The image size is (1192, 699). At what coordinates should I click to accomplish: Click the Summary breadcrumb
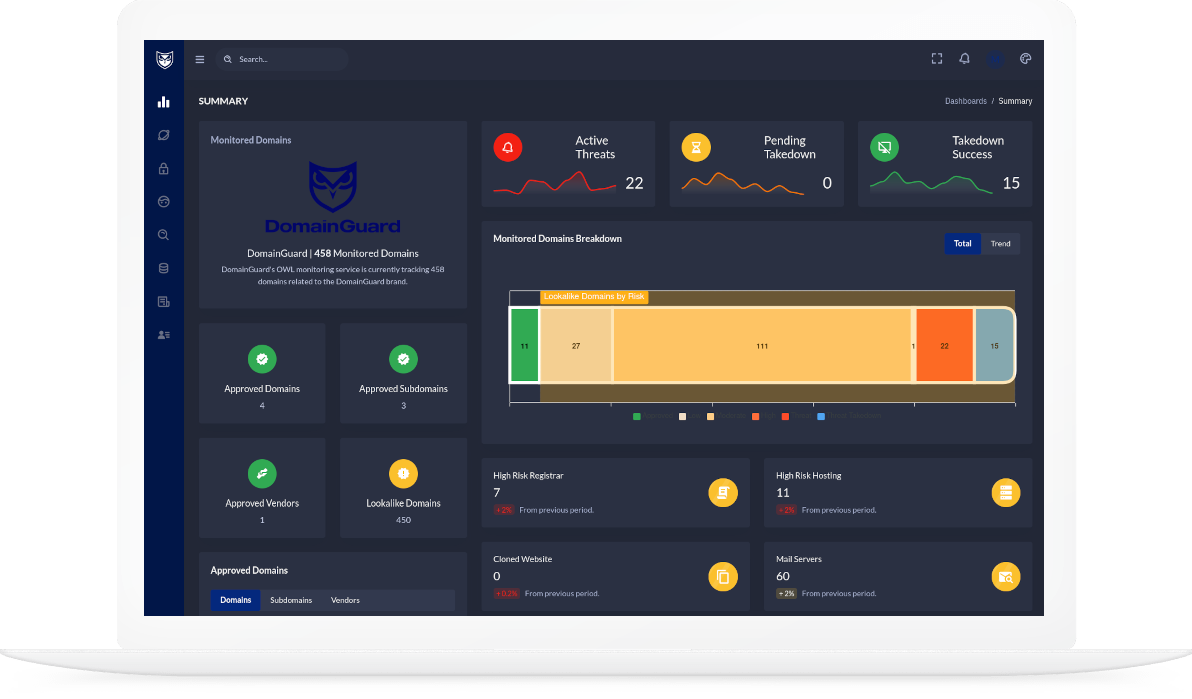(x=1015, y=101)
